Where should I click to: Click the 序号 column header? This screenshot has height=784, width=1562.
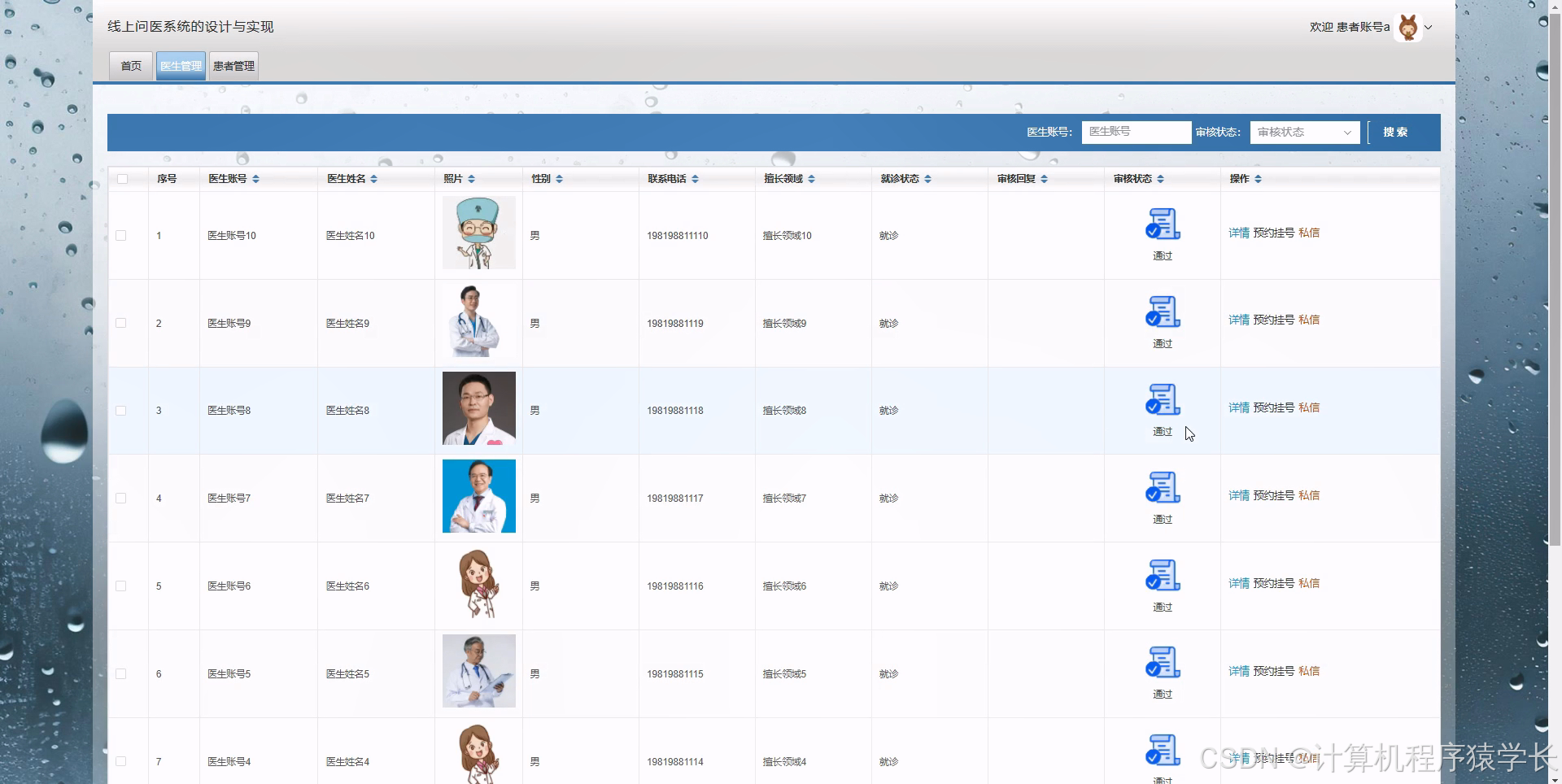[x=167, y=179]
